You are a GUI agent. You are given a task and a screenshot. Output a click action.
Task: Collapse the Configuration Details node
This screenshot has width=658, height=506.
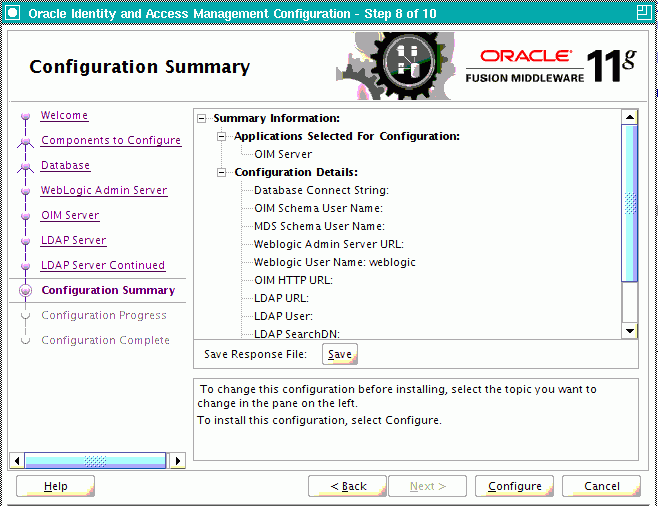click(x=222, y=172)
